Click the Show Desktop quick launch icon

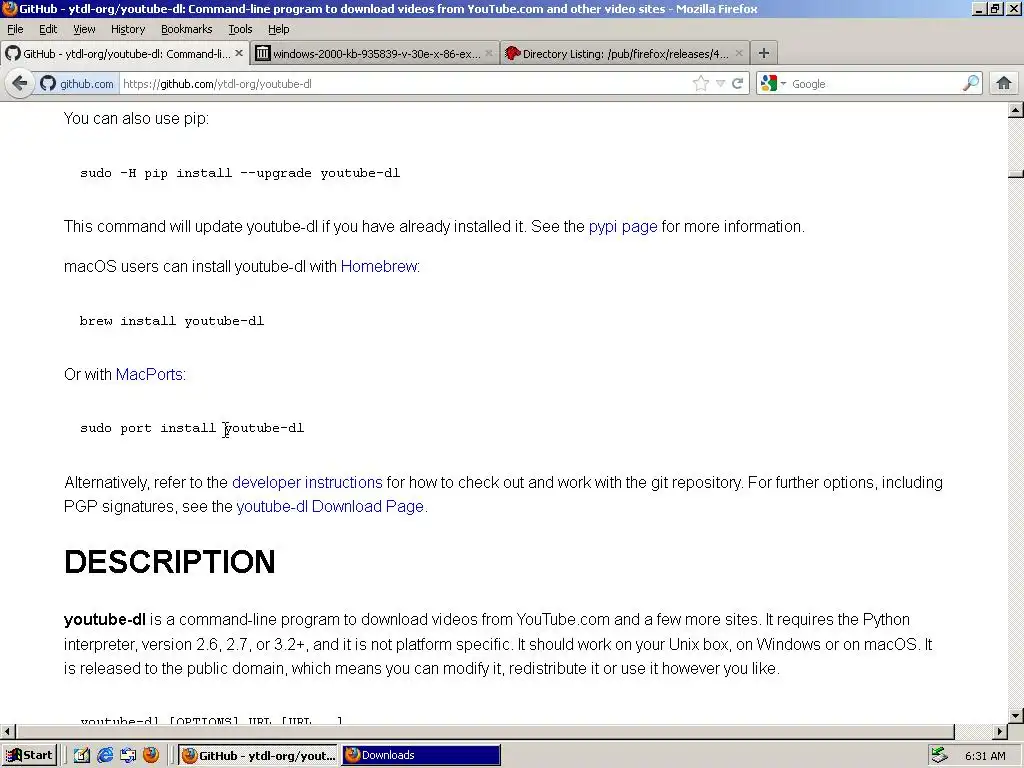tap(82, 755)
